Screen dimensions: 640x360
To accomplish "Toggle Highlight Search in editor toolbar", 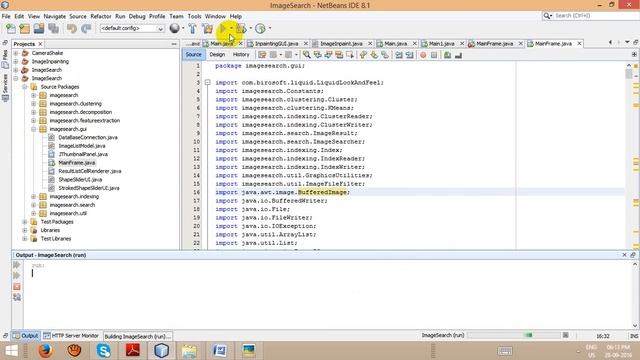I will (x=339, y=55).
